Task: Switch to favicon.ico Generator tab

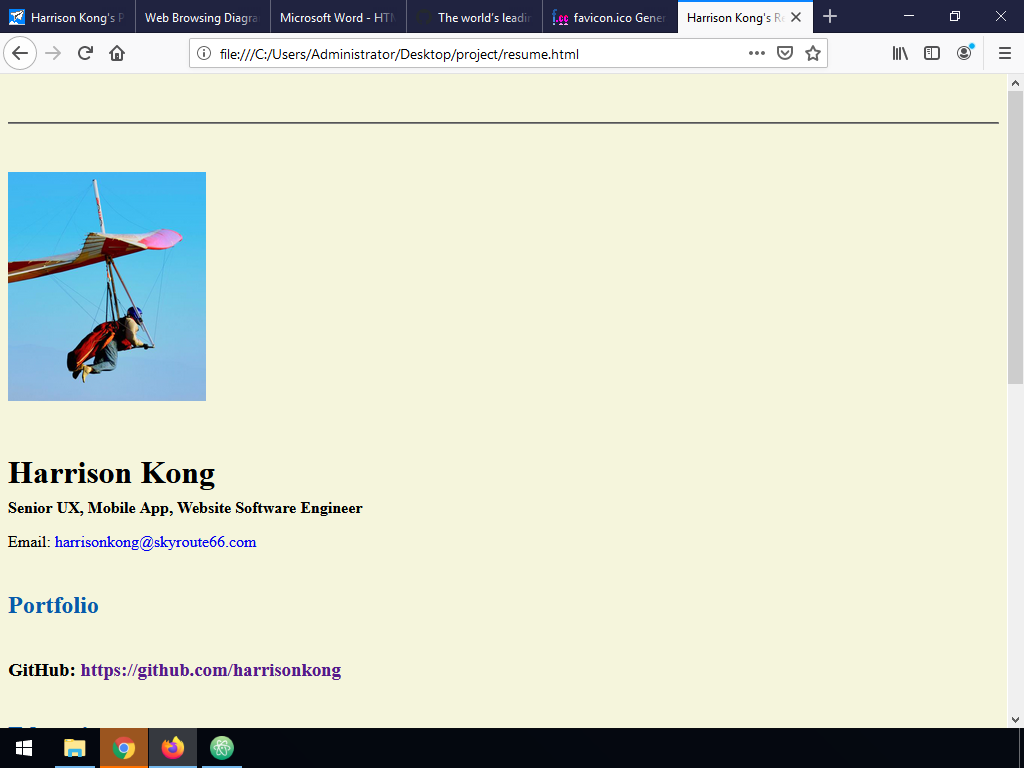Action: 610,17
